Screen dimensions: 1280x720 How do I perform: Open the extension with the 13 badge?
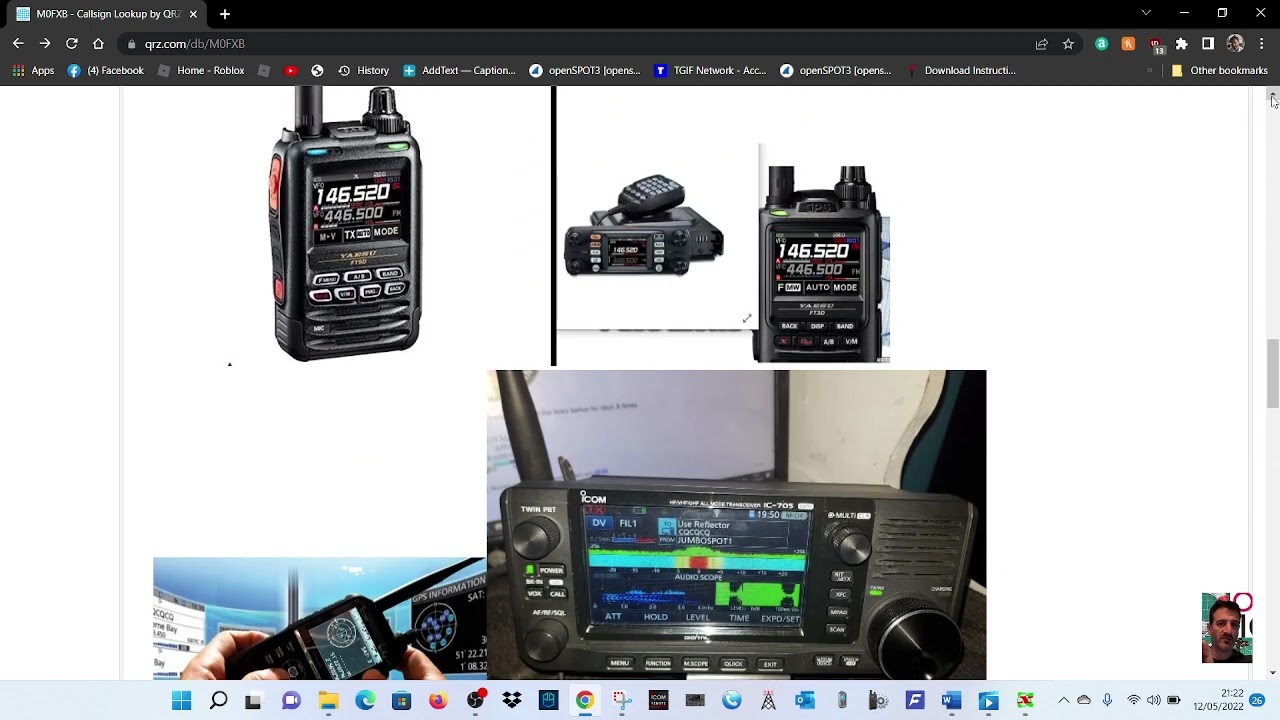[x=1156, y=45]
